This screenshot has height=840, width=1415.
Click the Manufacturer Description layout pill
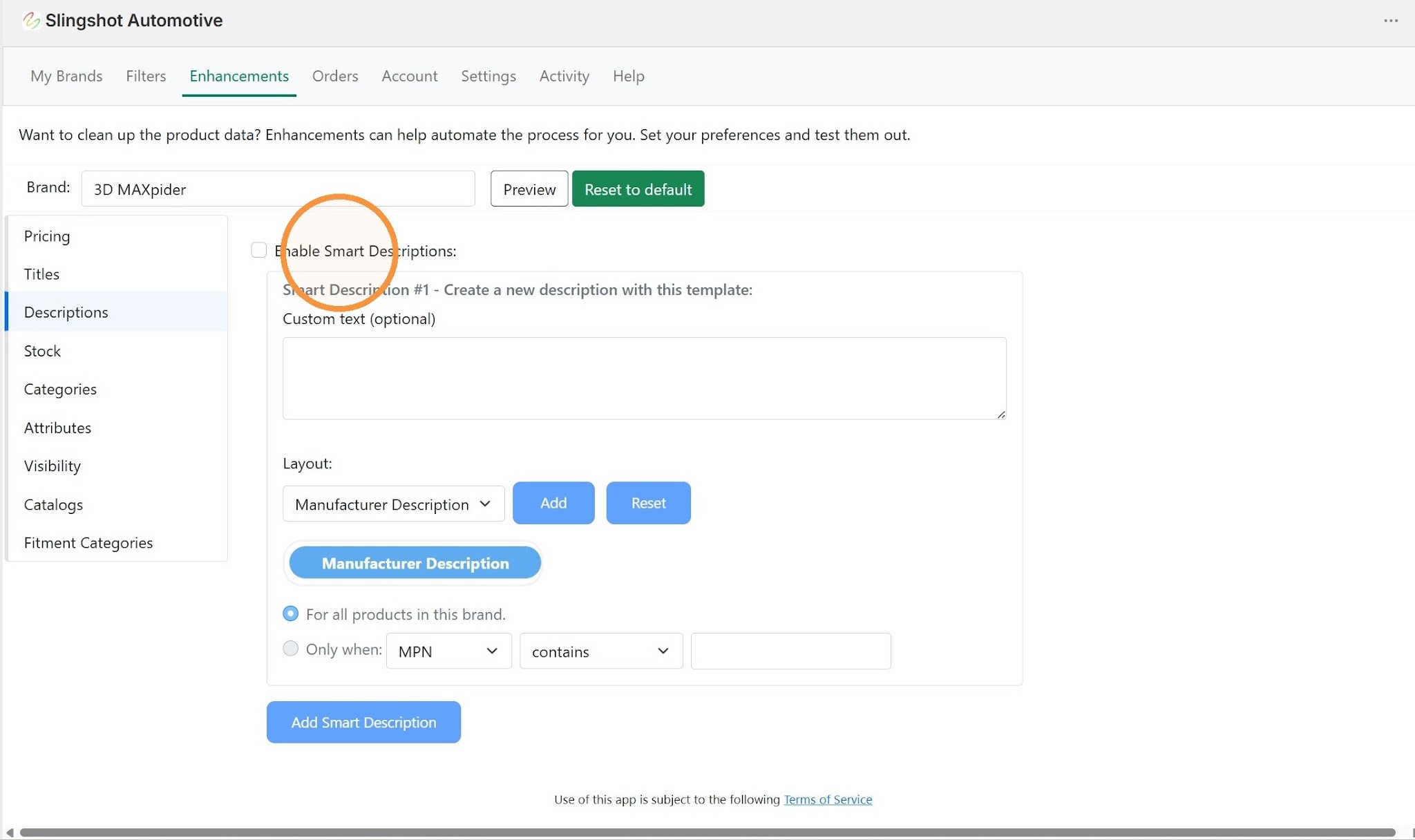click(x=415, y=563)
